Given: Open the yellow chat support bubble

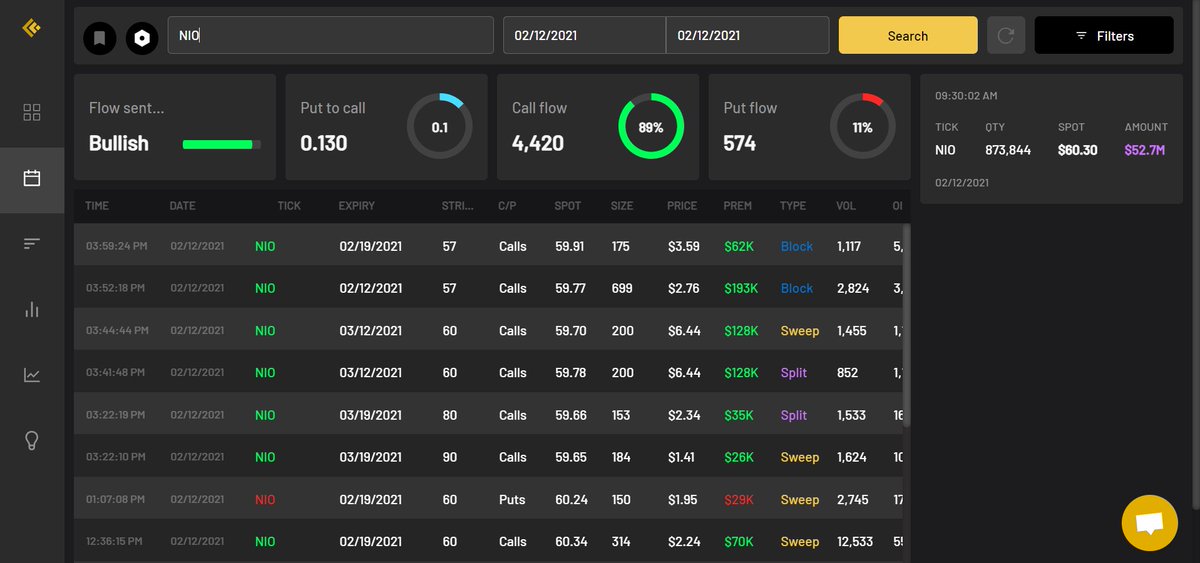Looking at the screenshot, I should pos(1150,523).
